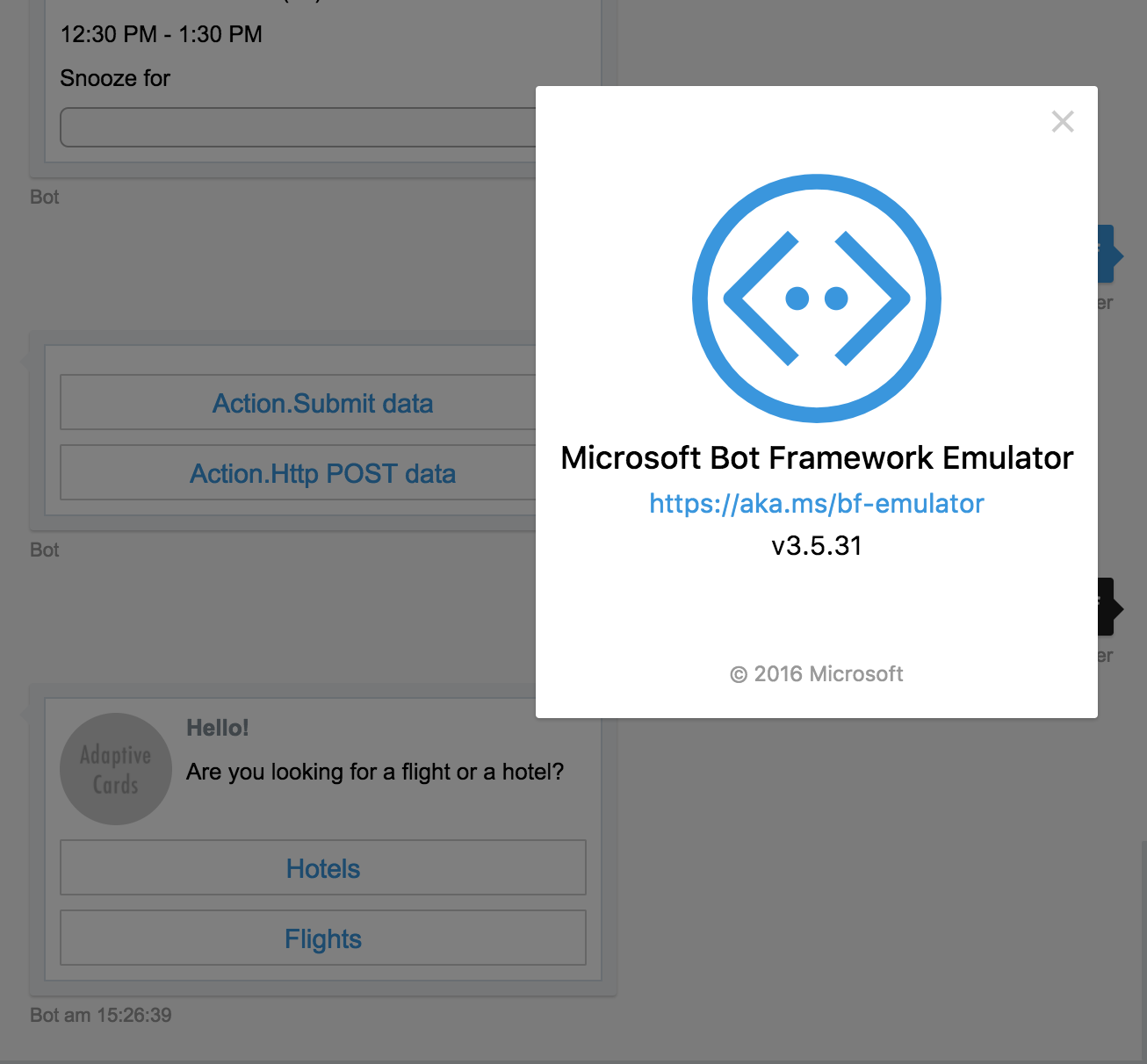The width and height of the screenshot is (1147, 1064).
Task: Click the Bot timestamp label 15:26:39
Action: [x=100, y=1015]
